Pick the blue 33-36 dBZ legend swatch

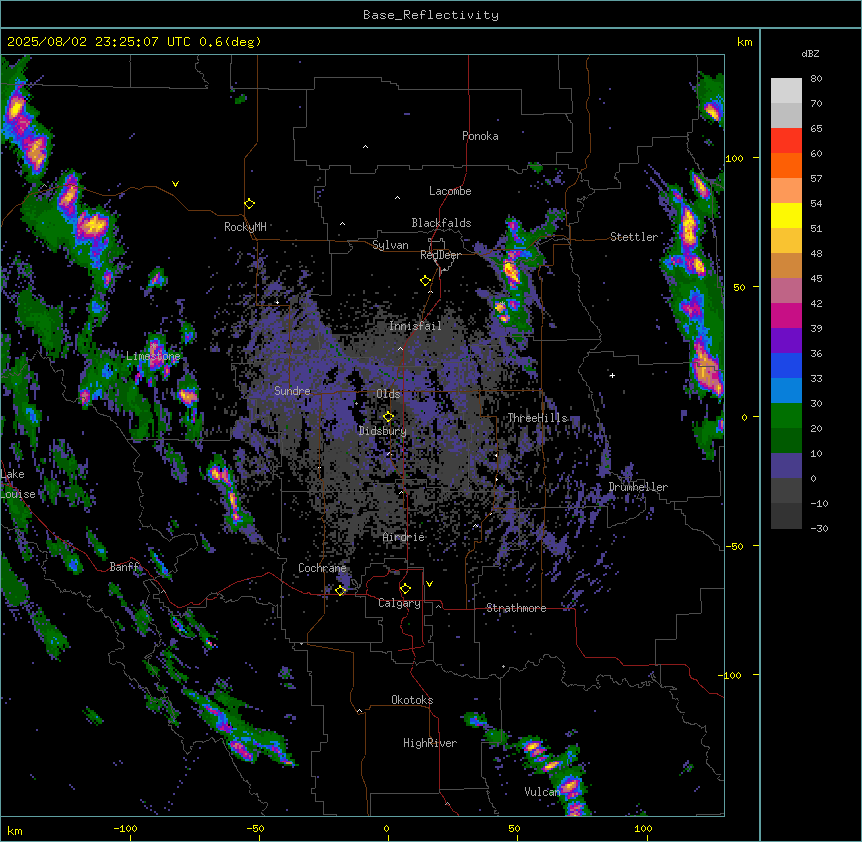click(x=786, y=365)
